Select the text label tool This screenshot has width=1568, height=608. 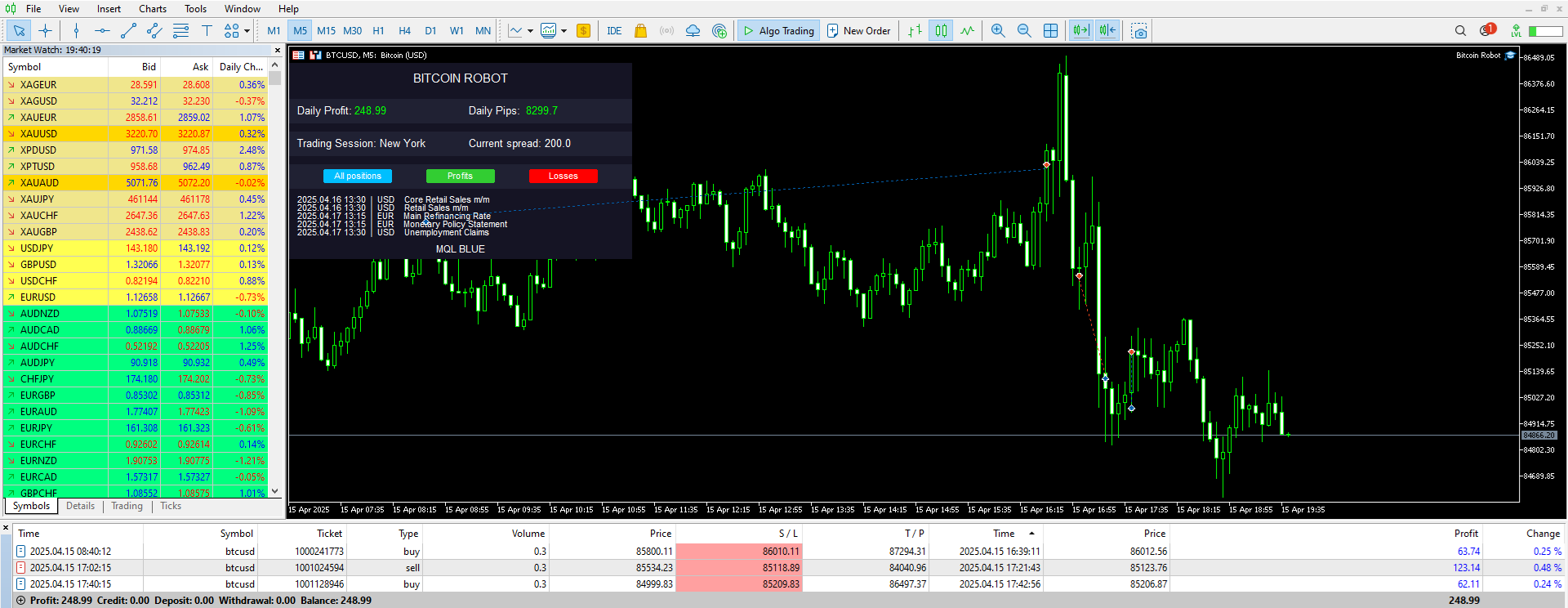(x=207, y=31)
